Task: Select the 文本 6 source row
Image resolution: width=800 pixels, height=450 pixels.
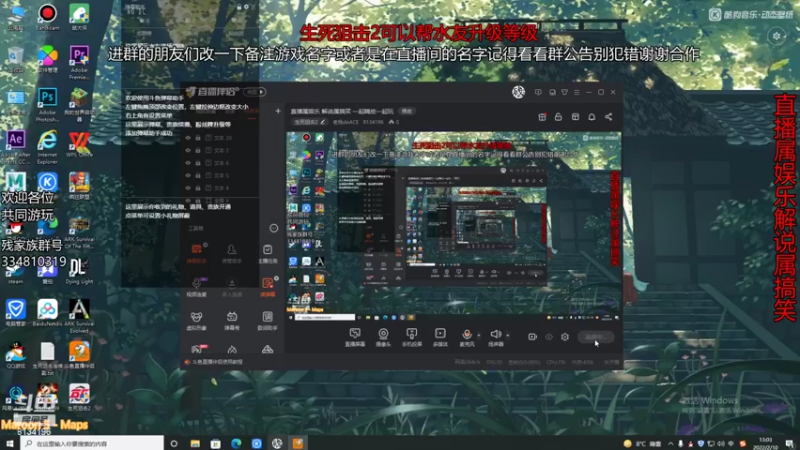Action: pyautogui.click(x=220, y=163)
